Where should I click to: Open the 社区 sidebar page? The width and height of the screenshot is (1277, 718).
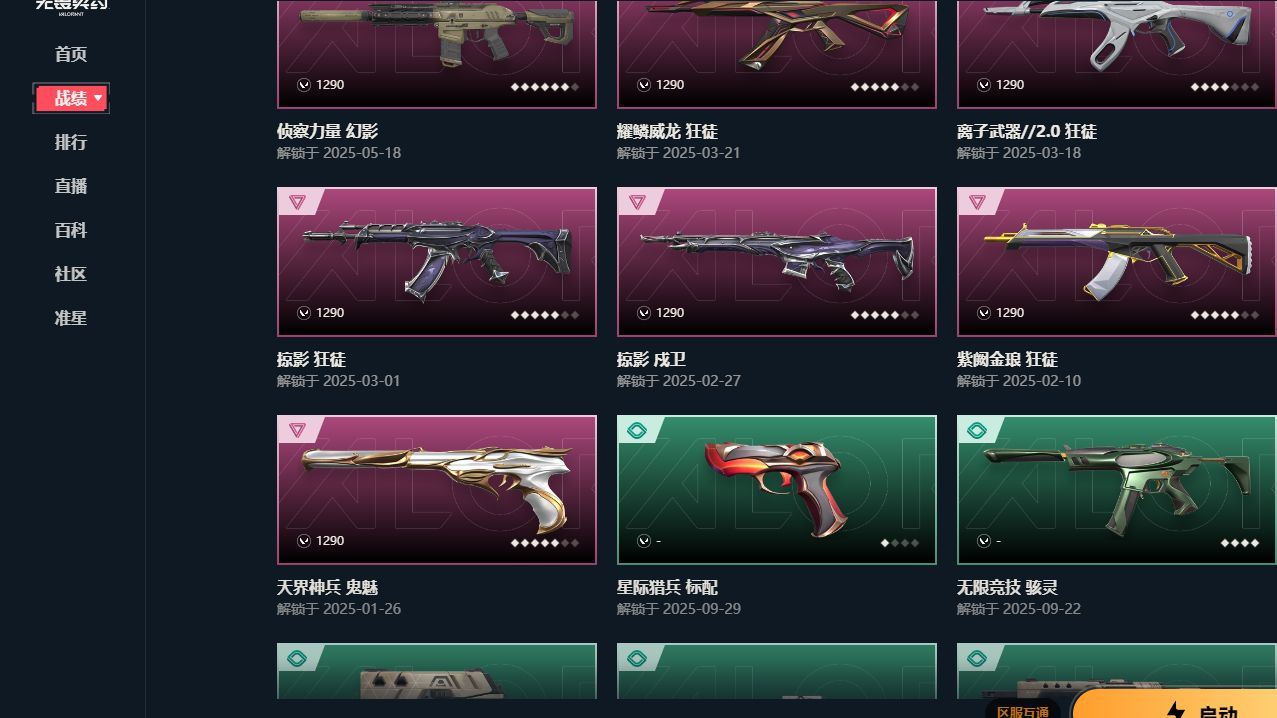71,274
